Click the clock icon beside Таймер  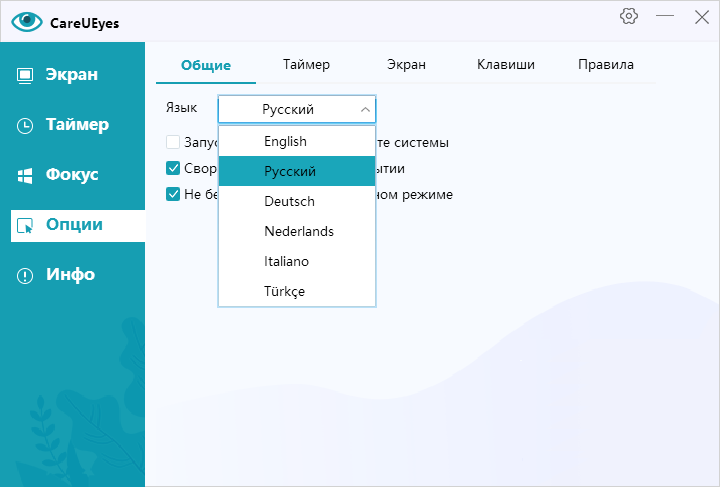click(25, 126)
